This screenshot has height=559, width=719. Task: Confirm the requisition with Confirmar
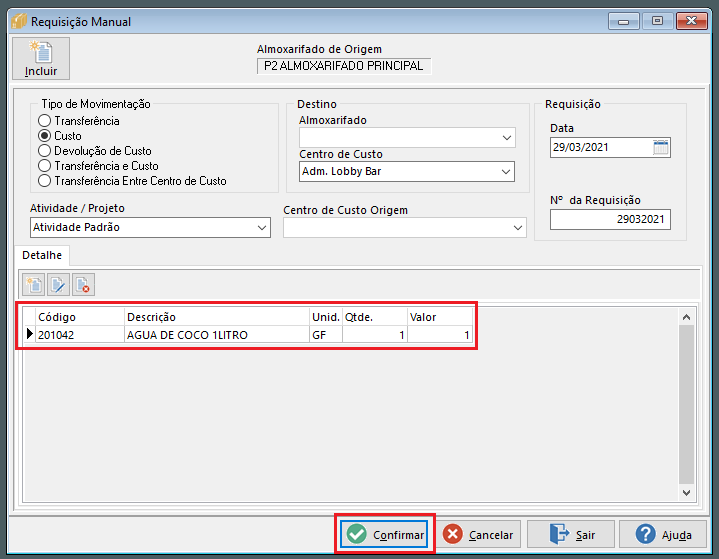coord(385,534)
